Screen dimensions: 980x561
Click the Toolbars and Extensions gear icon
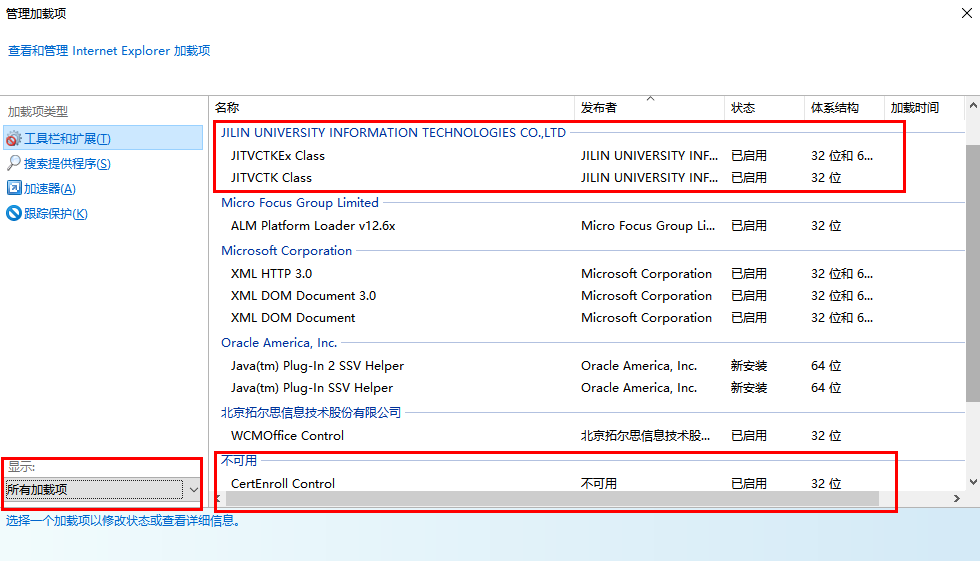[13, 138]
